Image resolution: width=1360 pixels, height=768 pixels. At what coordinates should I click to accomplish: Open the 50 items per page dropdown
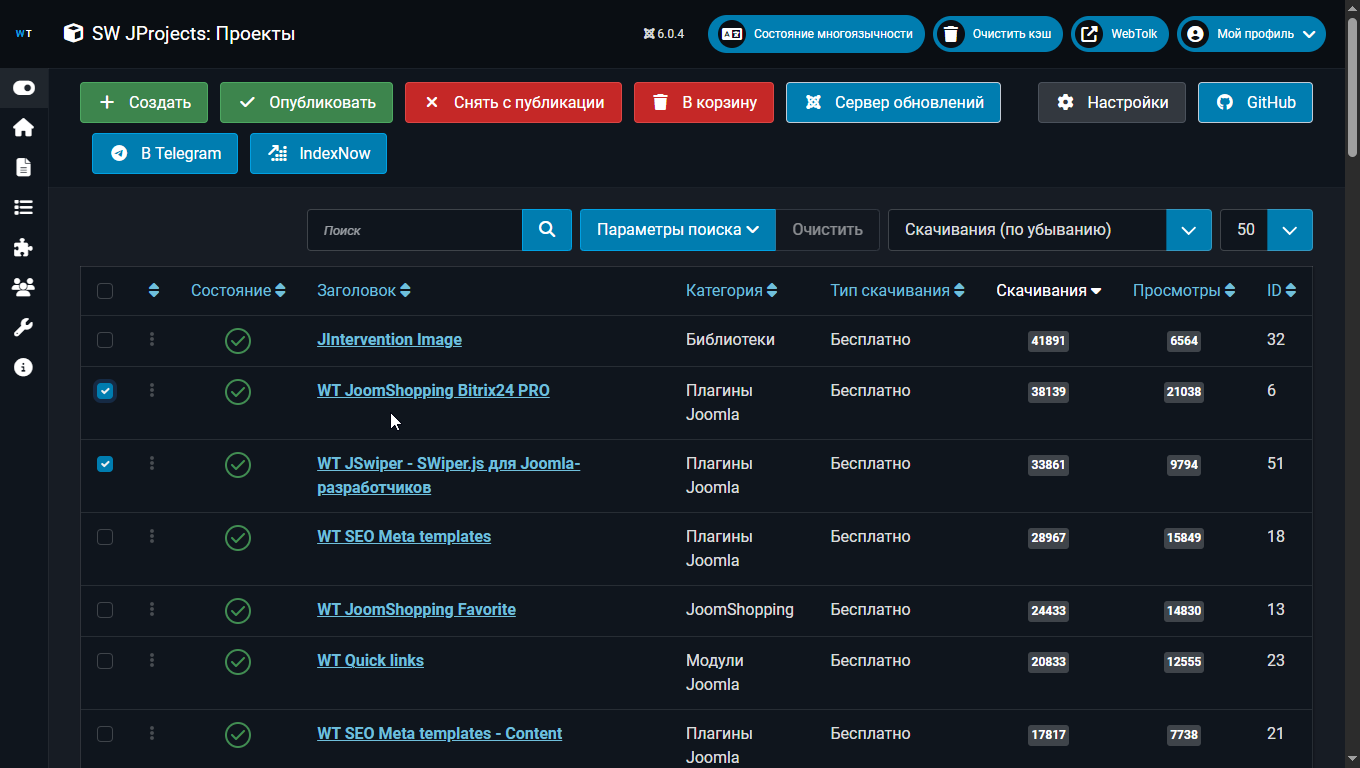tap(1266, 230)
